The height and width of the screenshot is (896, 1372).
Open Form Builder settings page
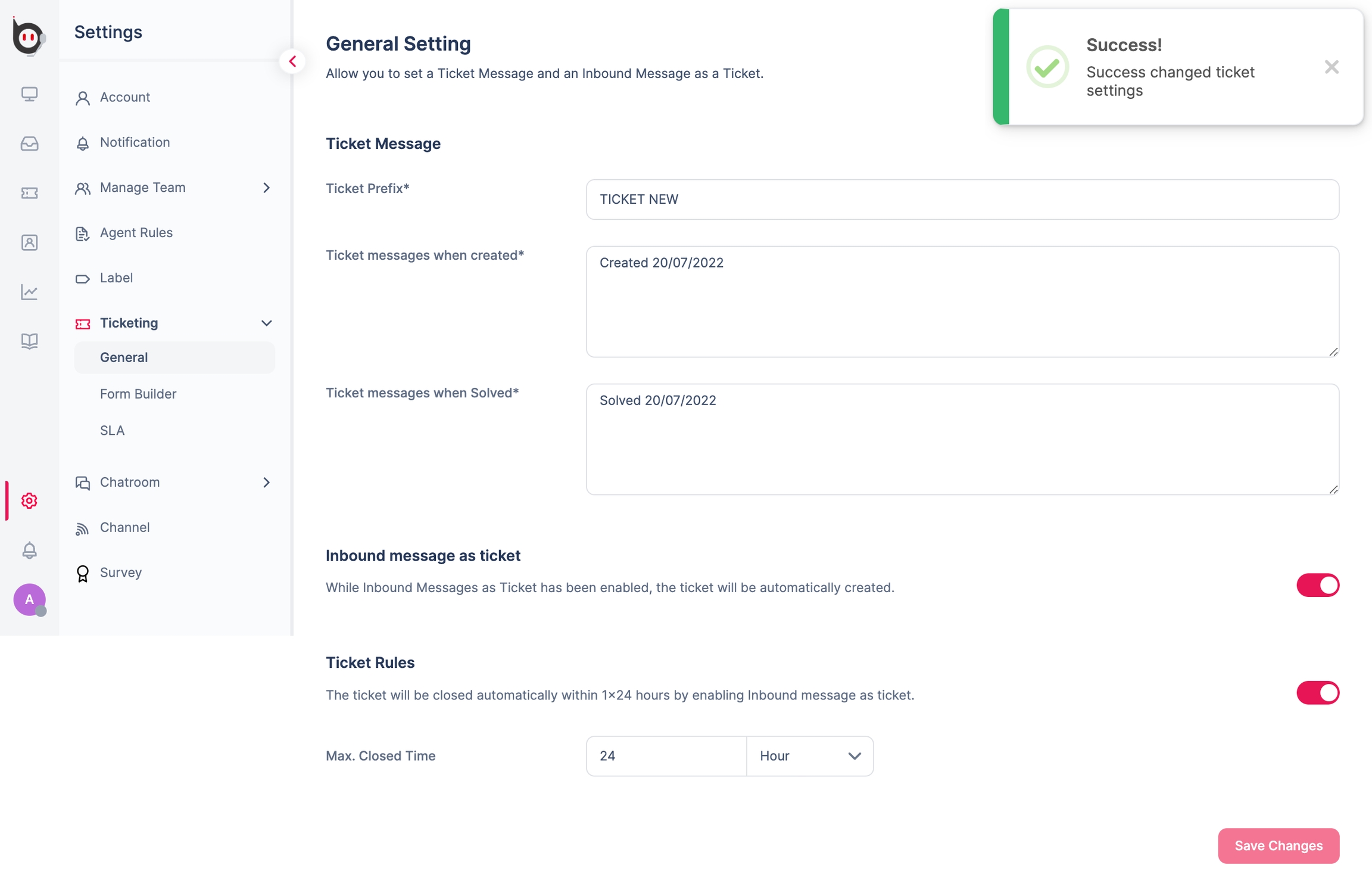(138, 394)
